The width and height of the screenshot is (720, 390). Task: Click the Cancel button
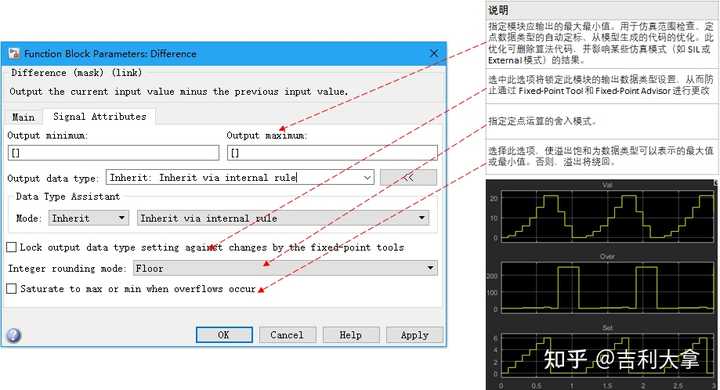pyautogui.click(x=287, y=335)
